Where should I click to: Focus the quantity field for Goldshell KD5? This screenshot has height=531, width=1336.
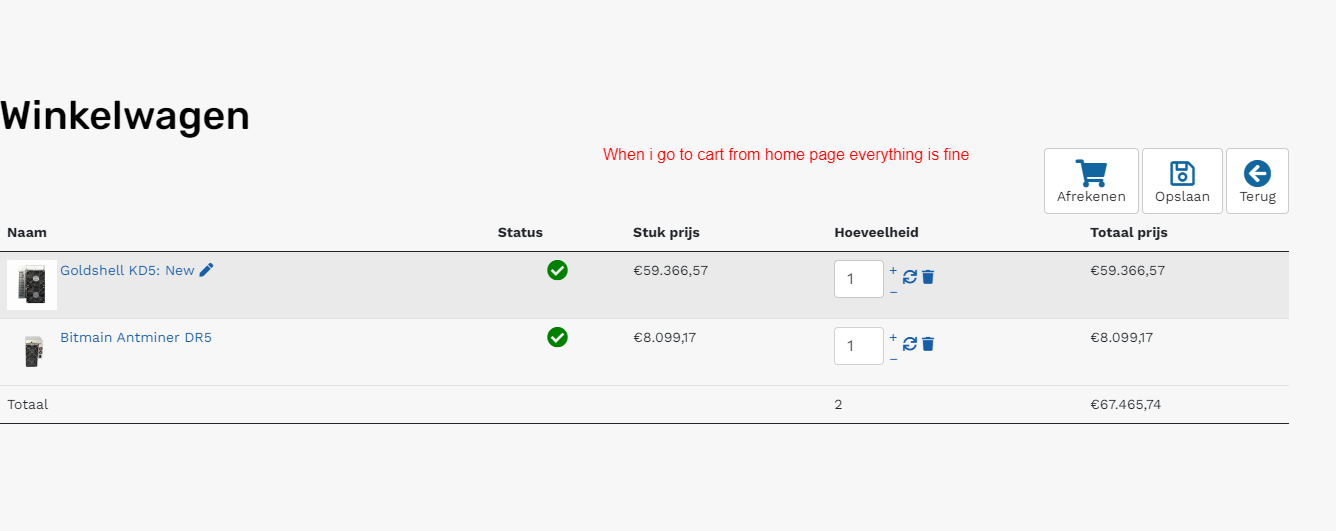click(x=859, y=279)
